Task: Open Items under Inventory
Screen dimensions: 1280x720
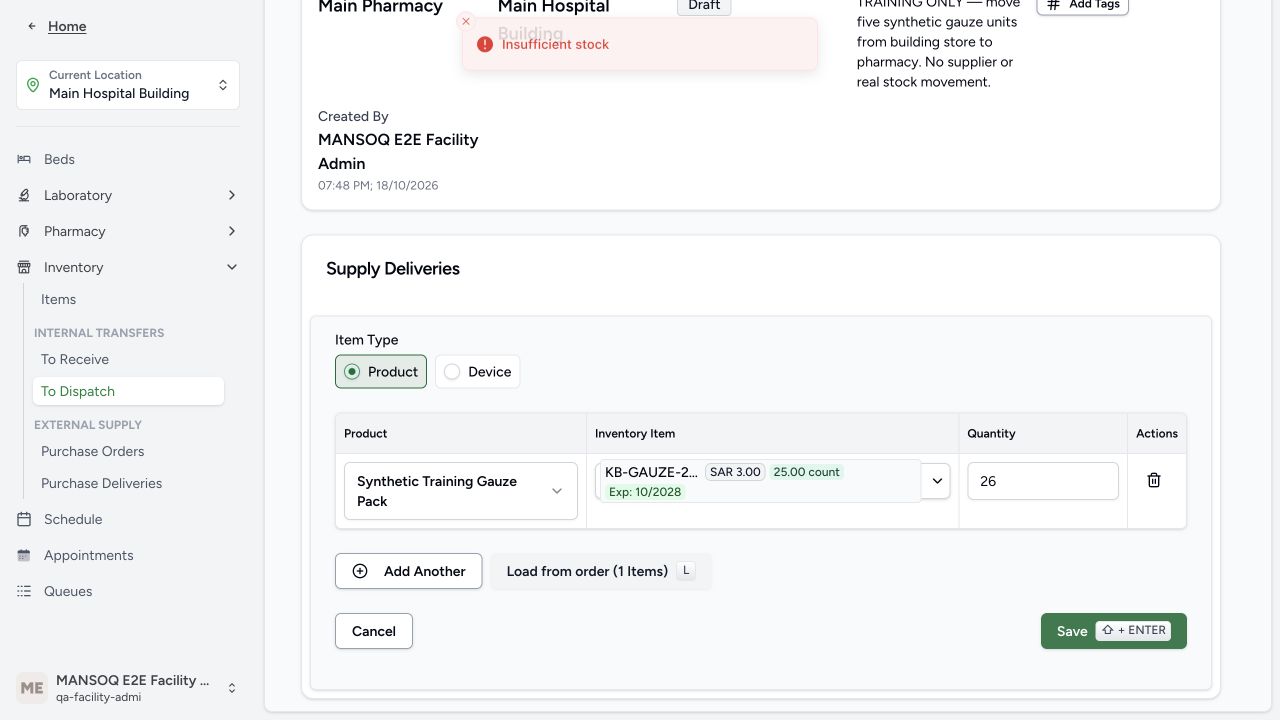Action: [58, 299]
